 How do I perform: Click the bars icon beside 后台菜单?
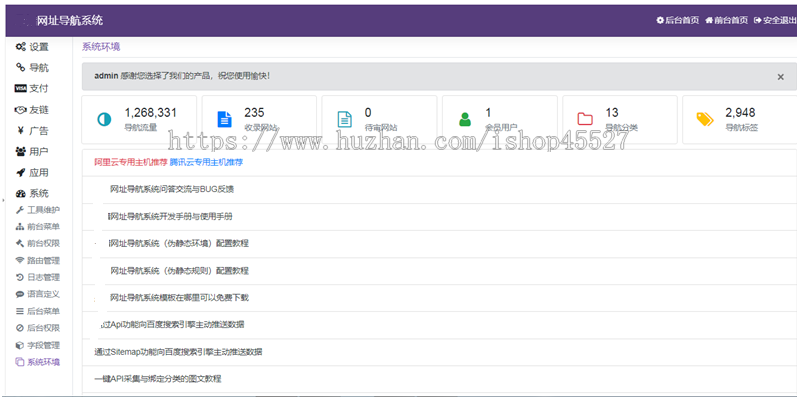coord(20,311)
